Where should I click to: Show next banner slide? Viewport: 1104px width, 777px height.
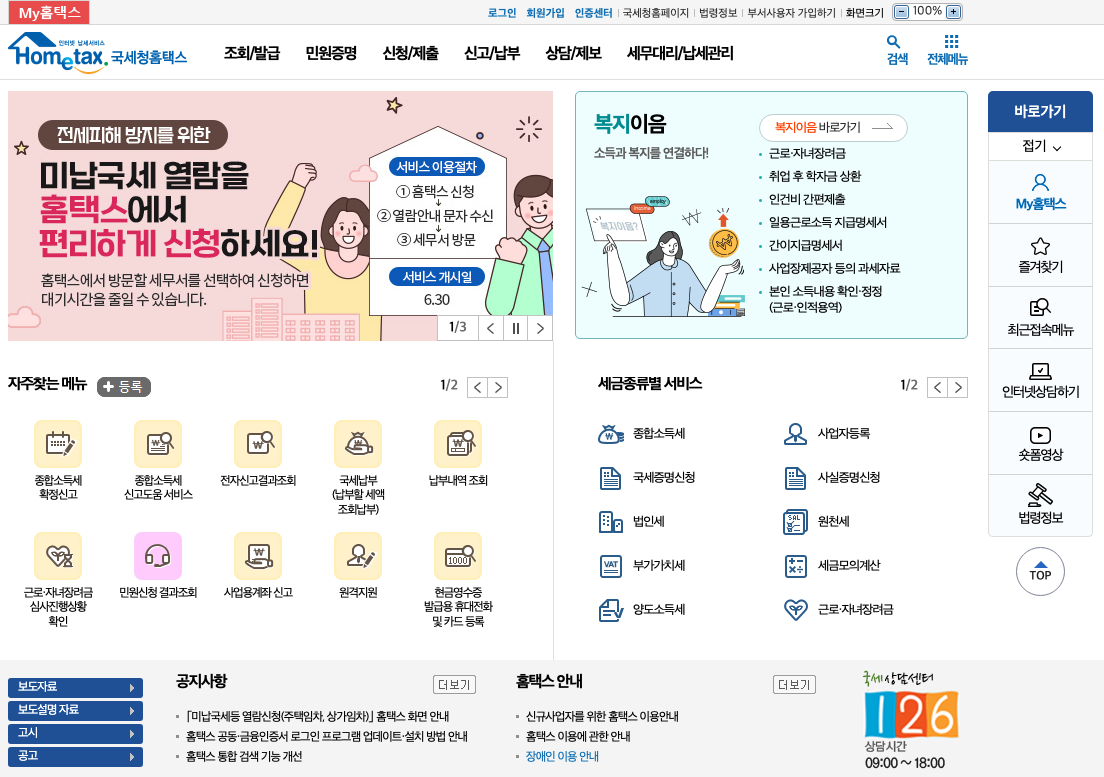[540, 329]
